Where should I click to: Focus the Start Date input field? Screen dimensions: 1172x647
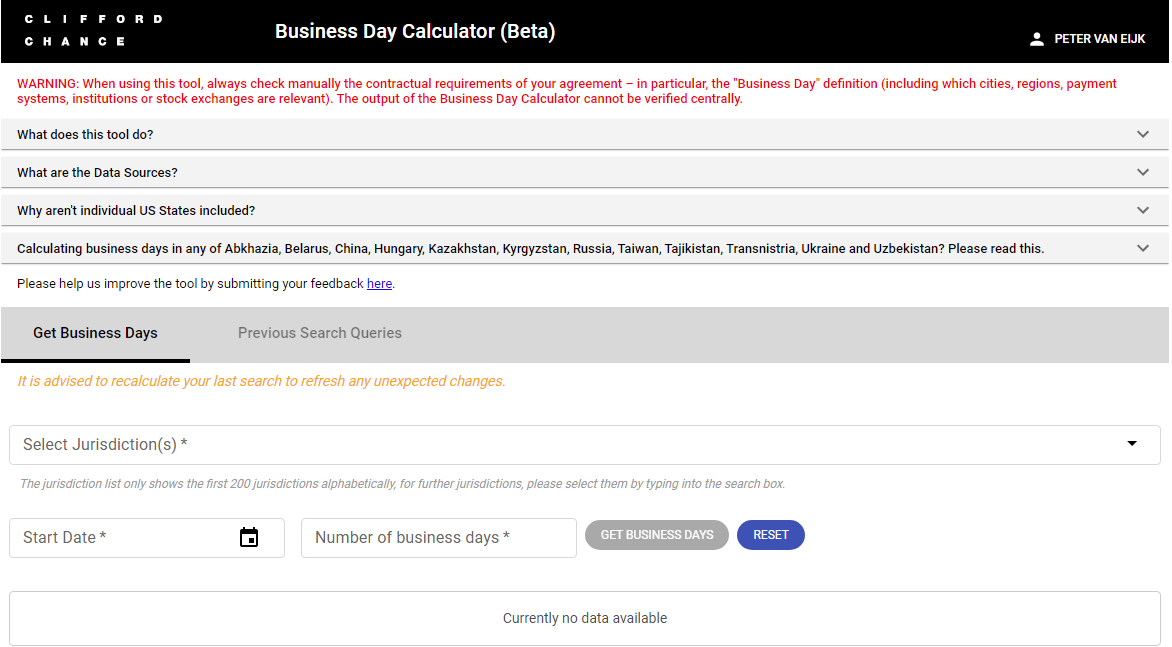pos(146,538)
